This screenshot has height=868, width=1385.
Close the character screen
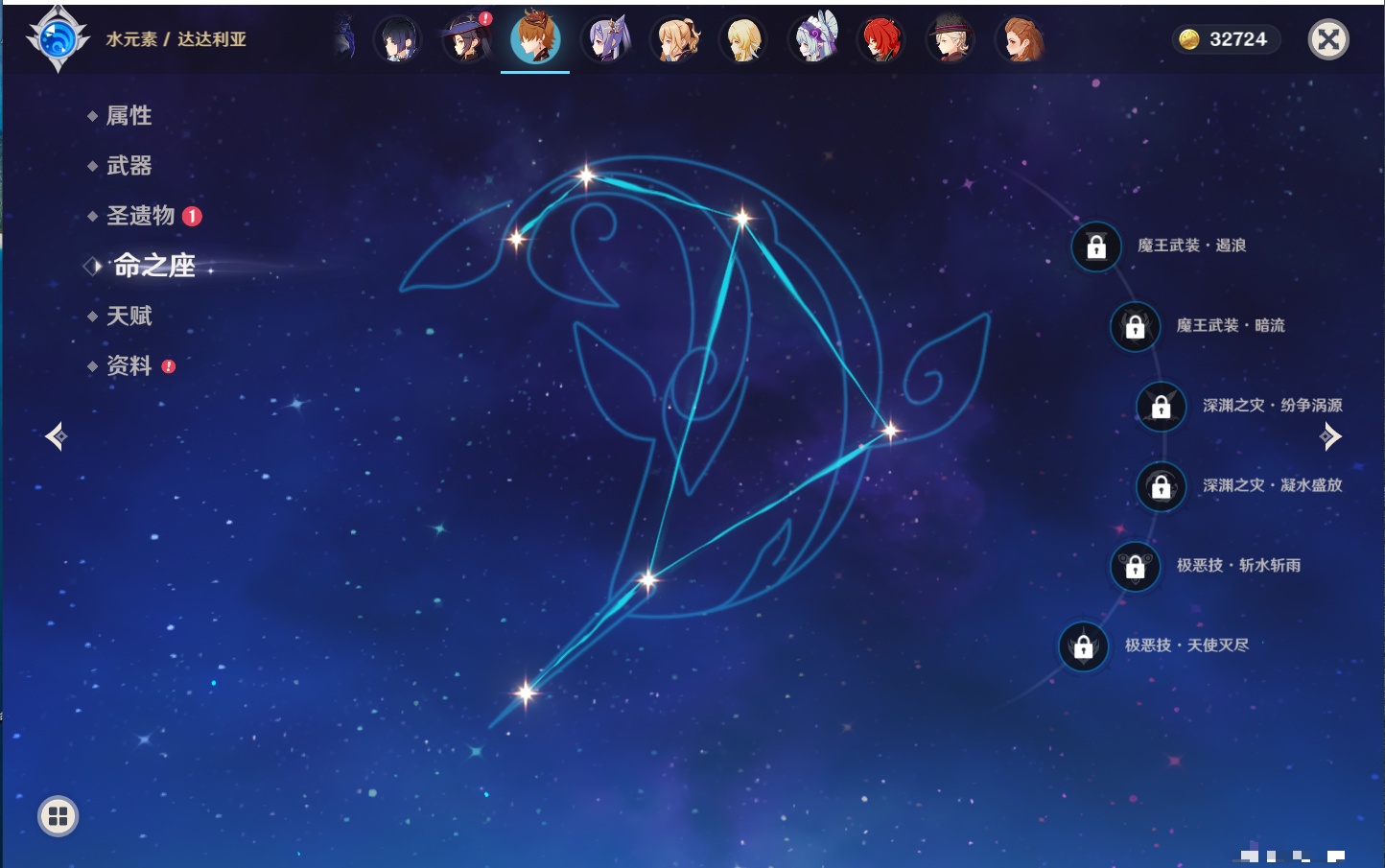click(x=1328, y=39)
